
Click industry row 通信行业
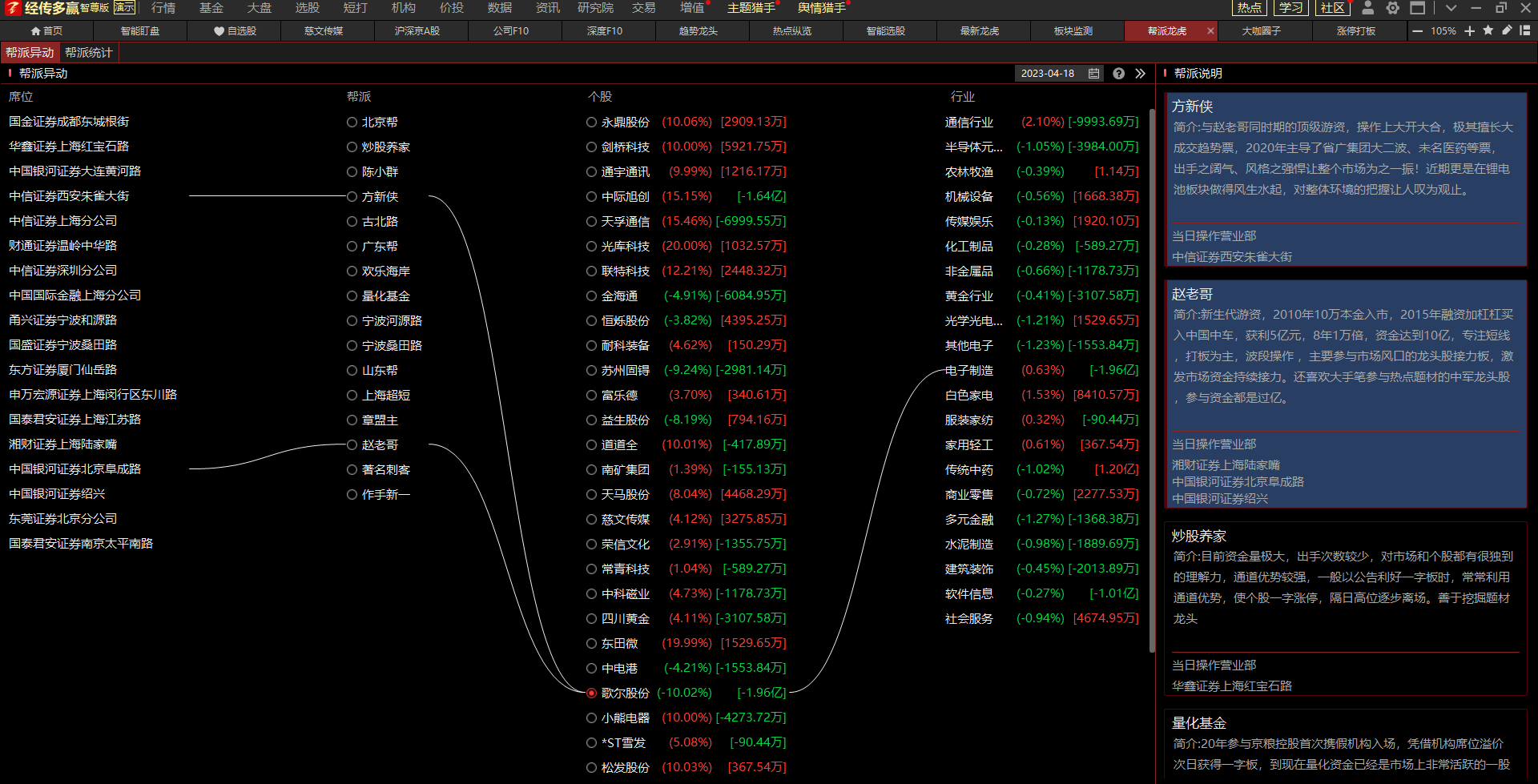1041,123
